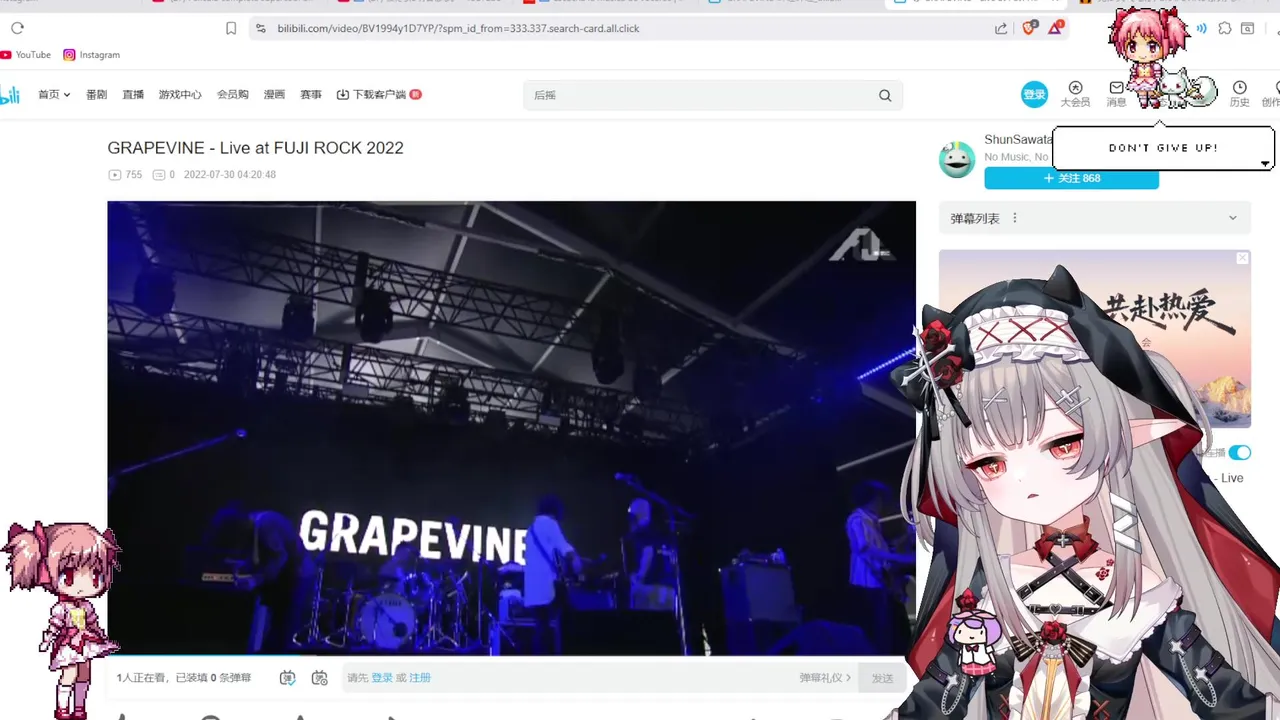Expand the DON'T GIVE UP! bubble arrow
This screenshot has width=1280, height=720.
(1265, 164)
